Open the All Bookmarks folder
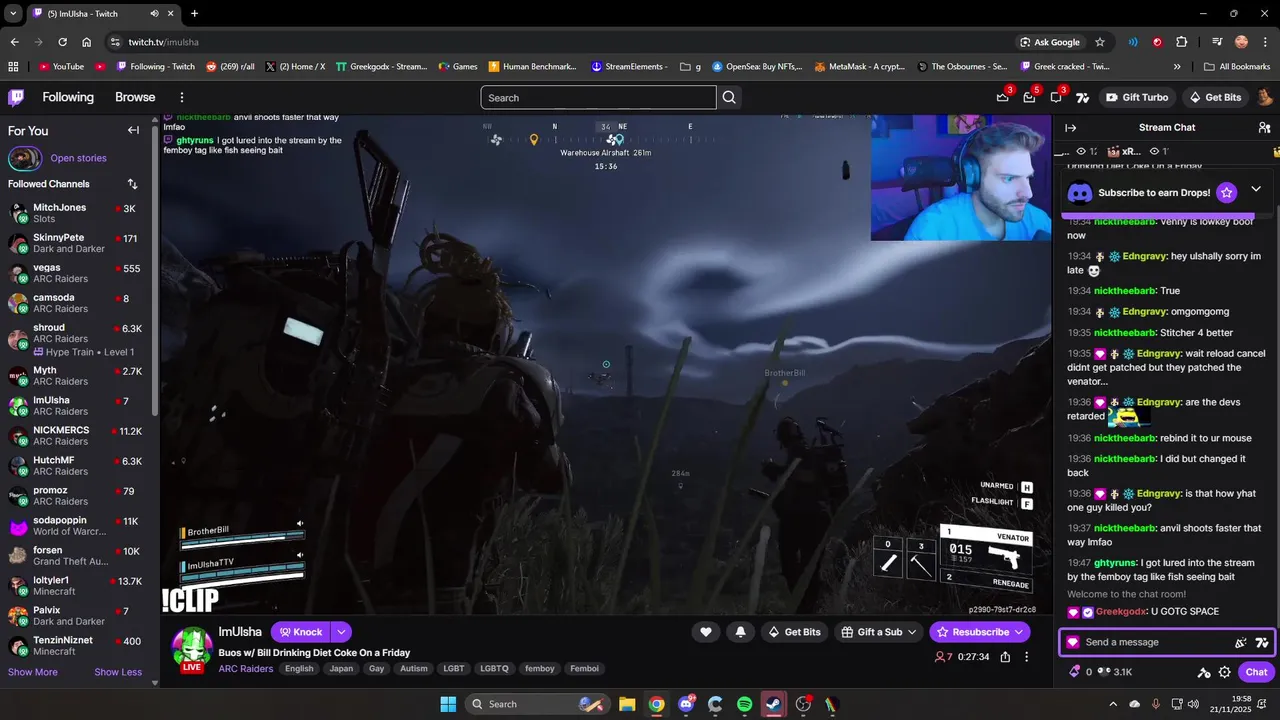 point(1237,67)
